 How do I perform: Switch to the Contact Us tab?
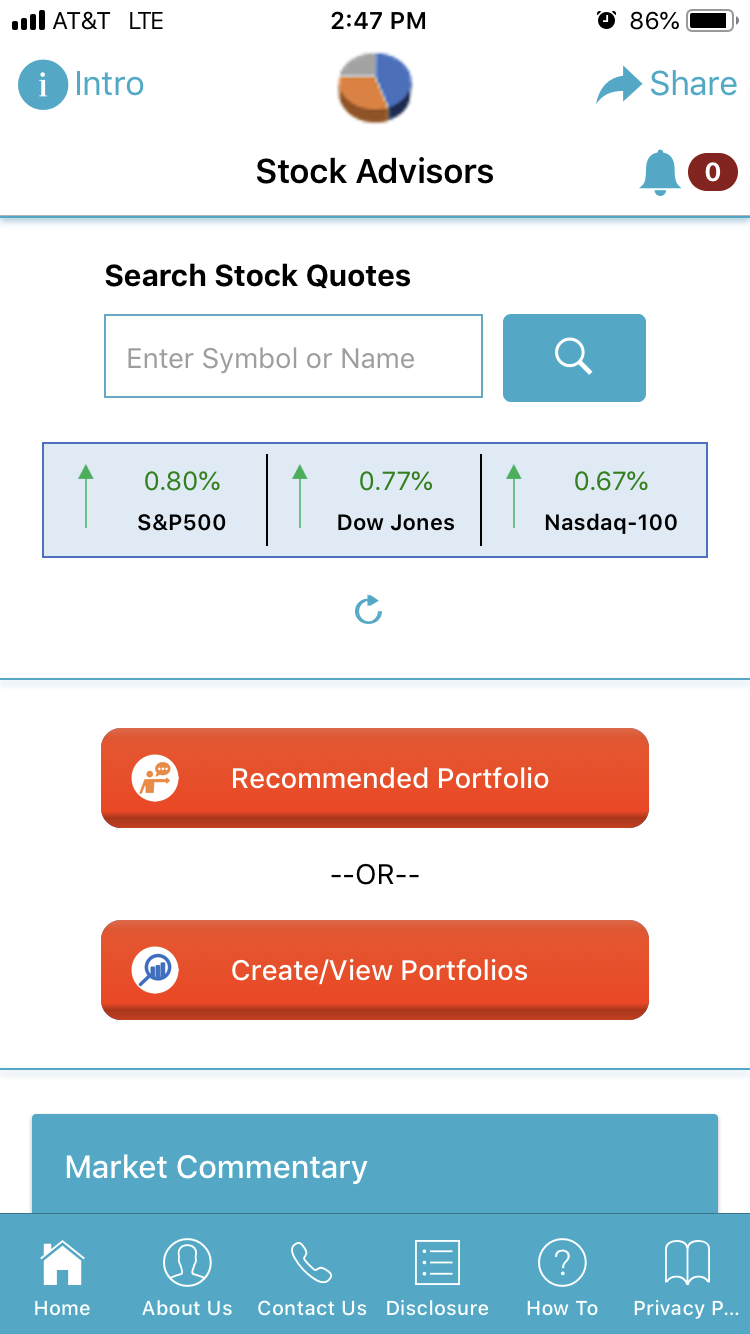(x=312, y=1276)
